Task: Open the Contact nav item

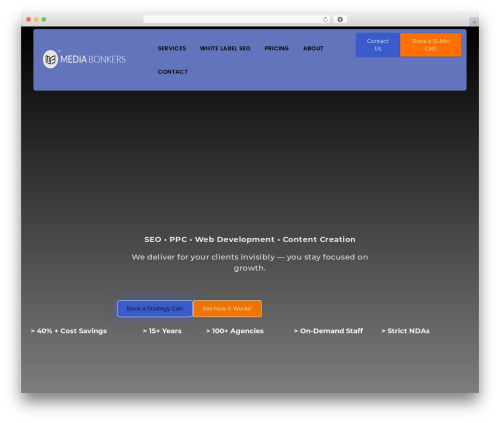Action: click(x=173, y=72)
